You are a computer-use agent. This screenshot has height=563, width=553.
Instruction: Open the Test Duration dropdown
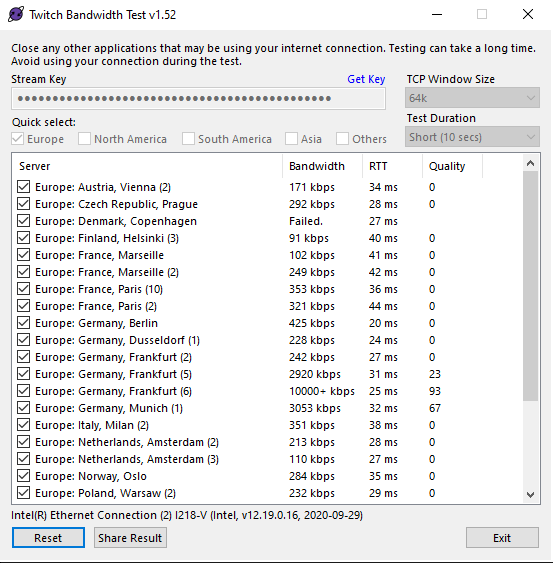click(472, 137)
